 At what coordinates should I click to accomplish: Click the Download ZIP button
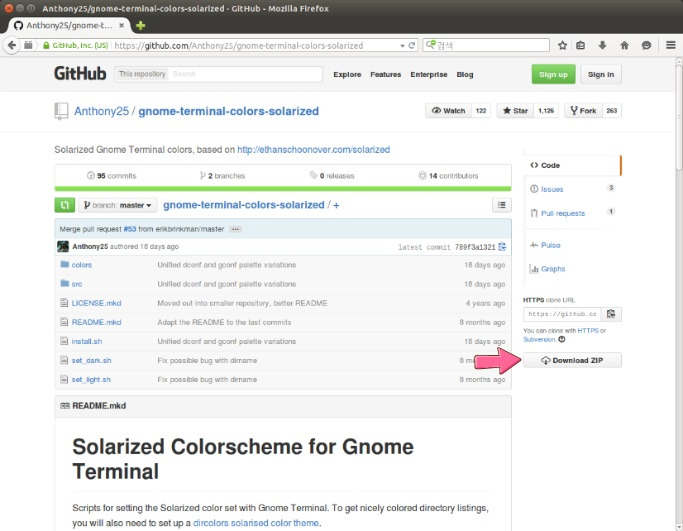[572, 360]
